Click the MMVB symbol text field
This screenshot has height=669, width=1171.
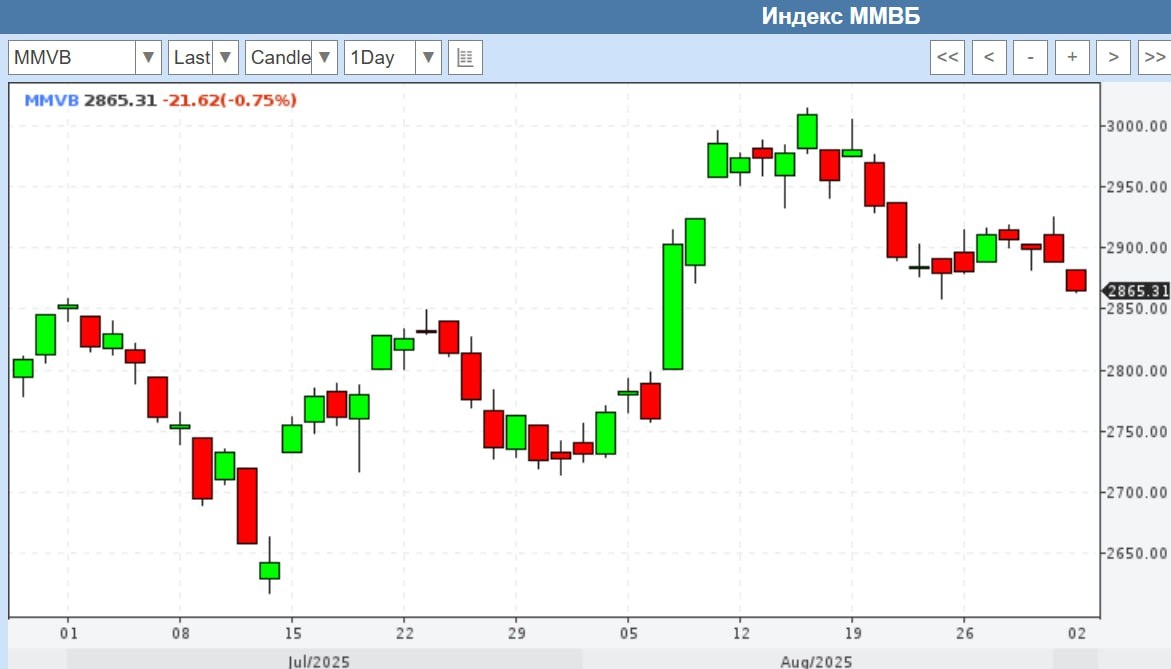click(72, 57)
